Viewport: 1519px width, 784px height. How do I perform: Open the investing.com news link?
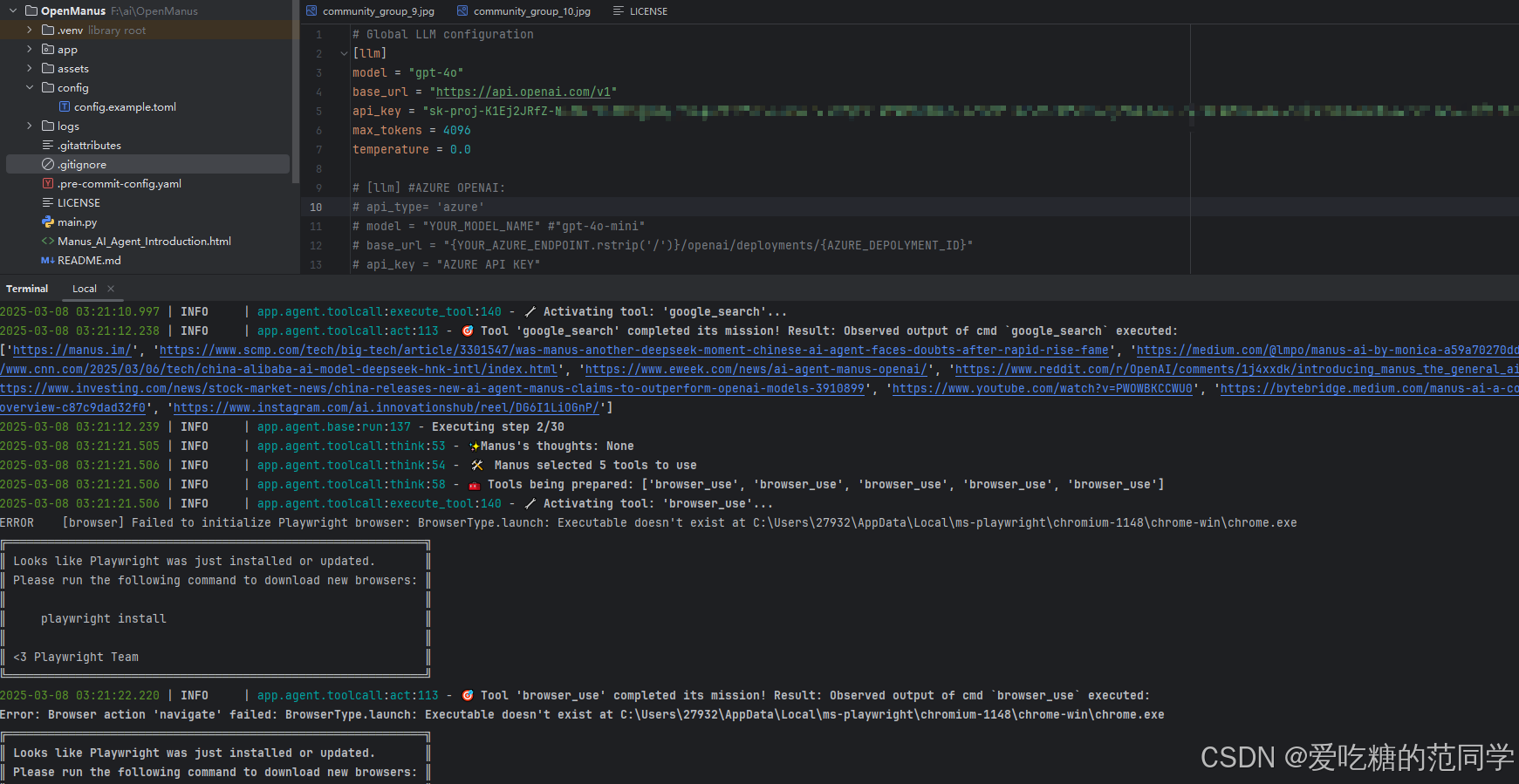click(432, 389)
